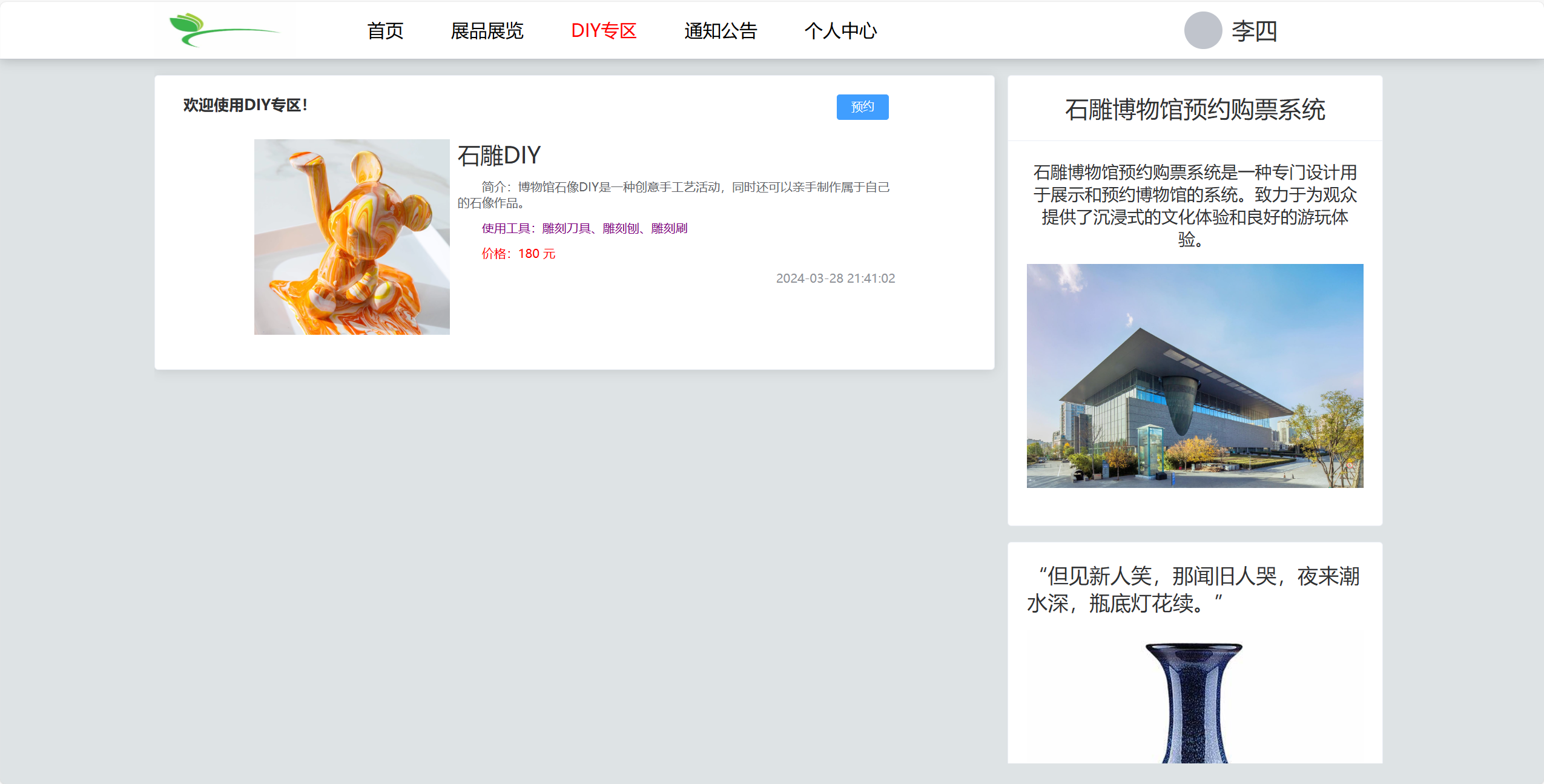
Task: Click the gray user avatar circle
Action: [1203, 30]
